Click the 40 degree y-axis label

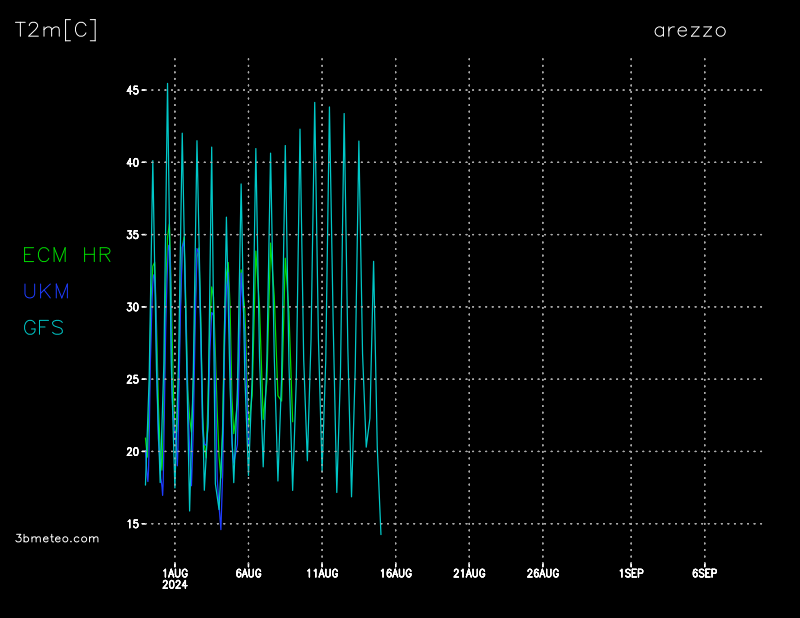tap(133, 162)
